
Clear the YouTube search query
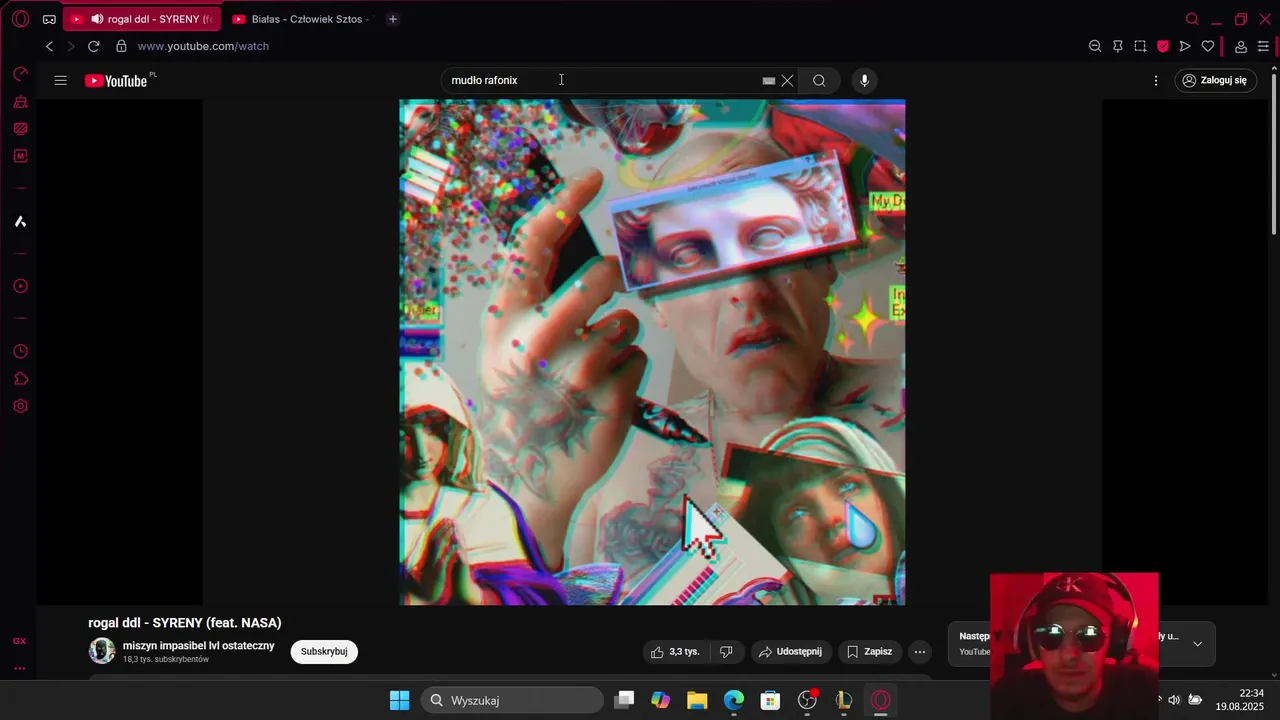788,81
